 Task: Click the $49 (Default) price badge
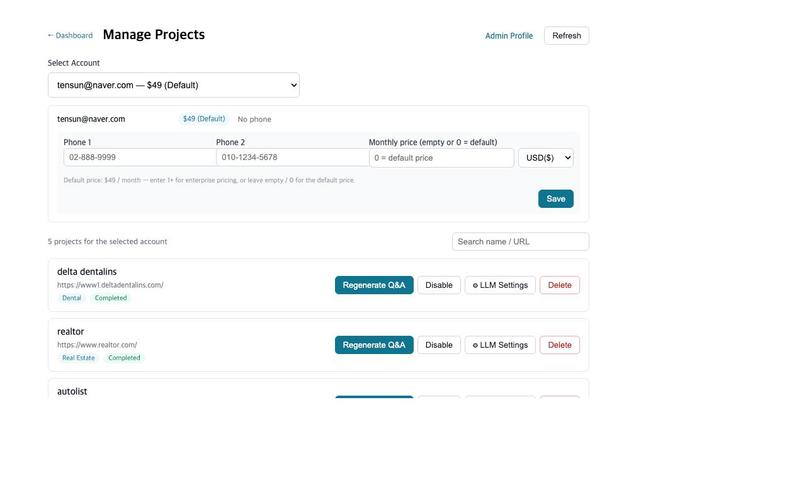tap(204, 119)
